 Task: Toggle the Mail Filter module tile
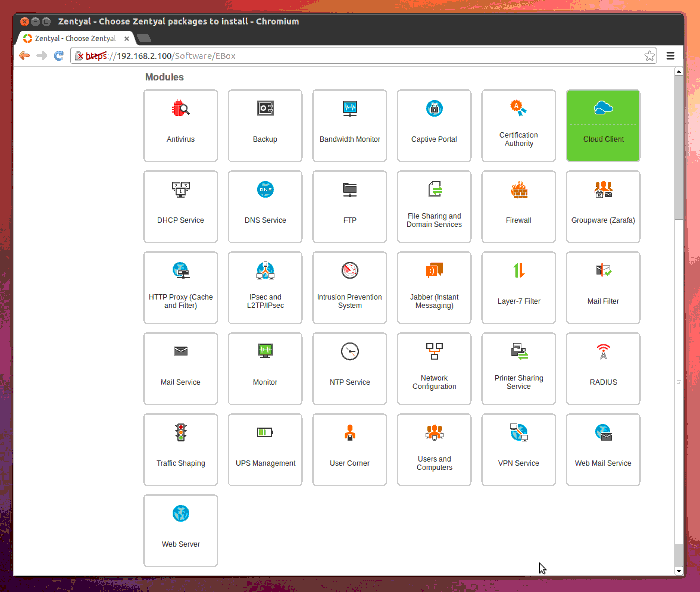point(602,287)
